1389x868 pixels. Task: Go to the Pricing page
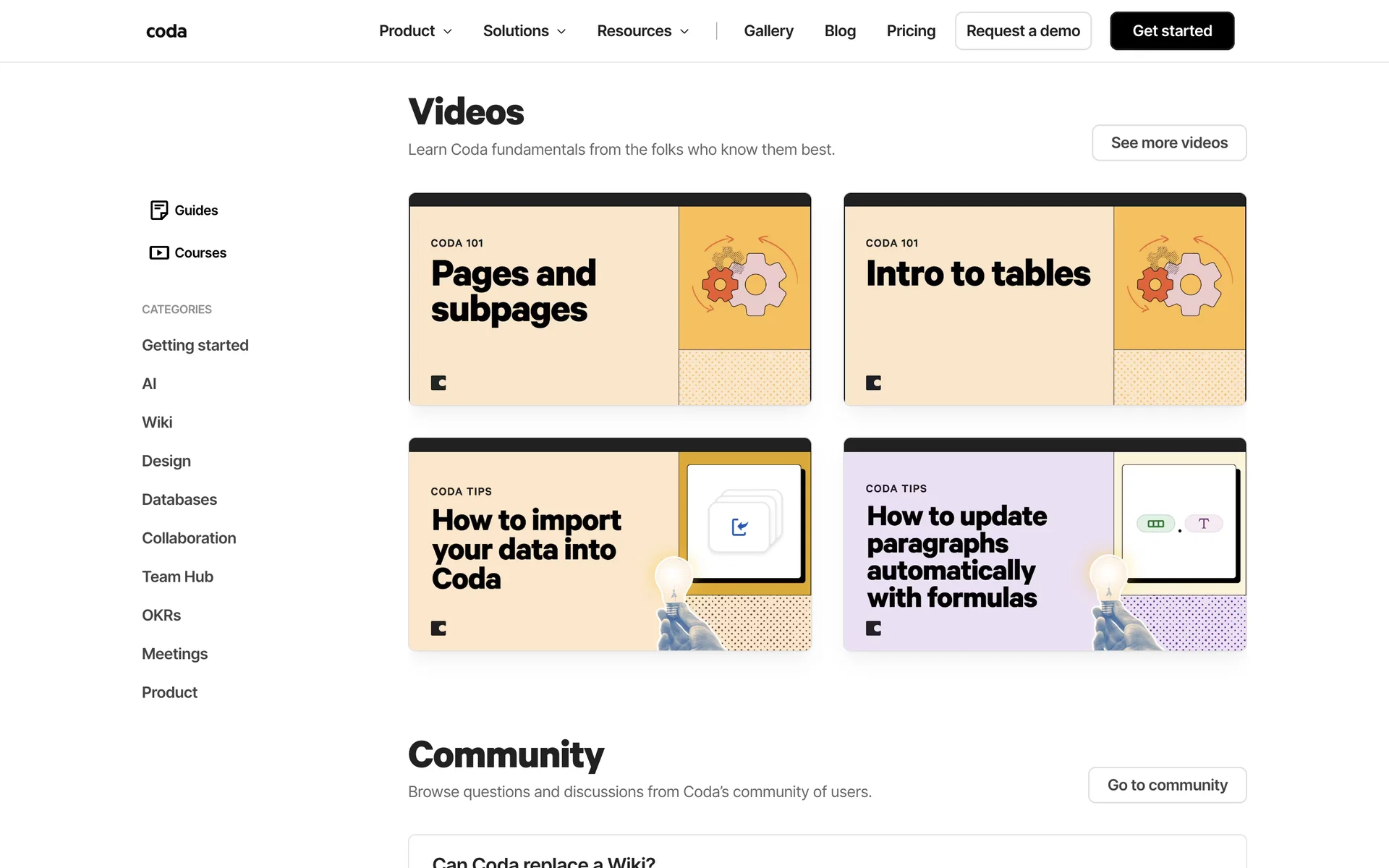911,31
